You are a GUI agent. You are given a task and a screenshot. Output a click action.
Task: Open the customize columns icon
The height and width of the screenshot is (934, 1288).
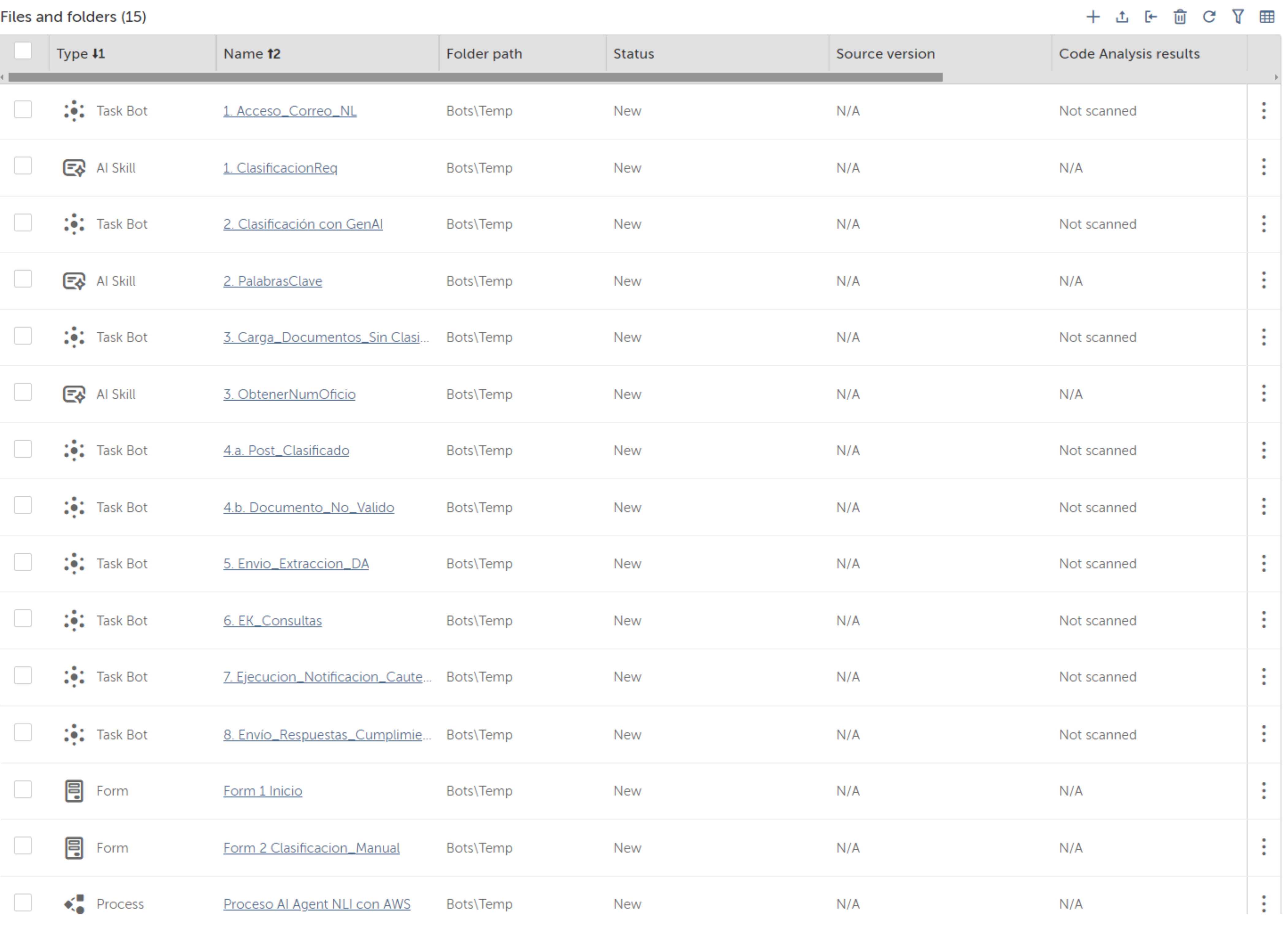[1267, 17]
